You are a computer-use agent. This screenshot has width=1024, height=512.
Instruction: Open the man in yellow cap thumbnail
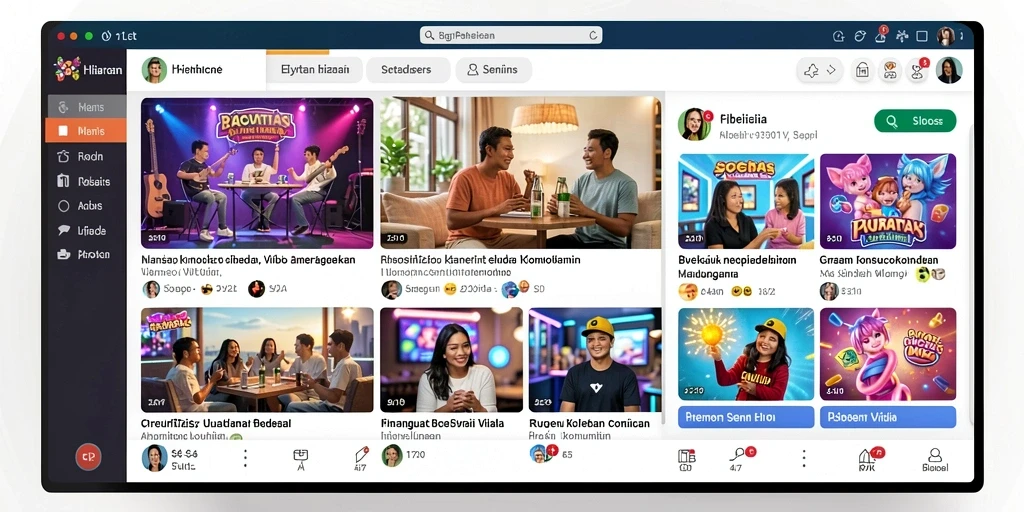click(595, 360)
